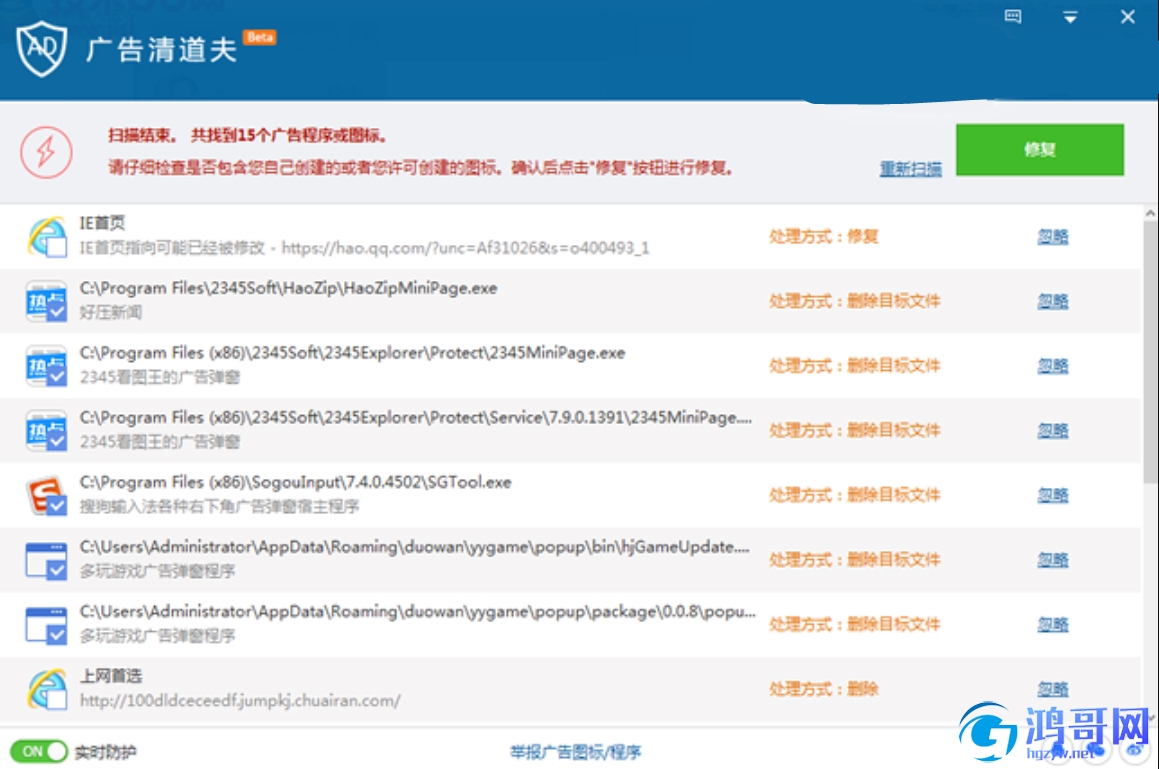Viewport: 1159px width, 769px height.
Task: Click the 广告清道夫 title text
Action: 160,50
